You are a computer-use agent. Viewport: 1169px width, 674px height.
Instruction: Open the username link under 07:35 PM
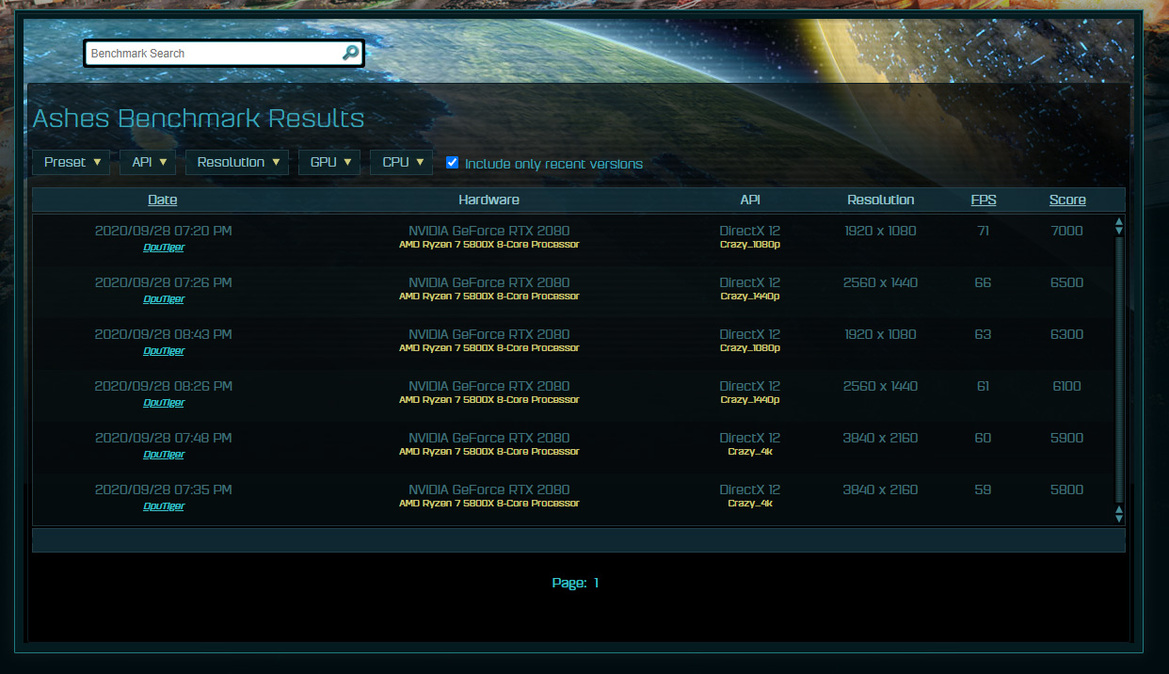164,506
